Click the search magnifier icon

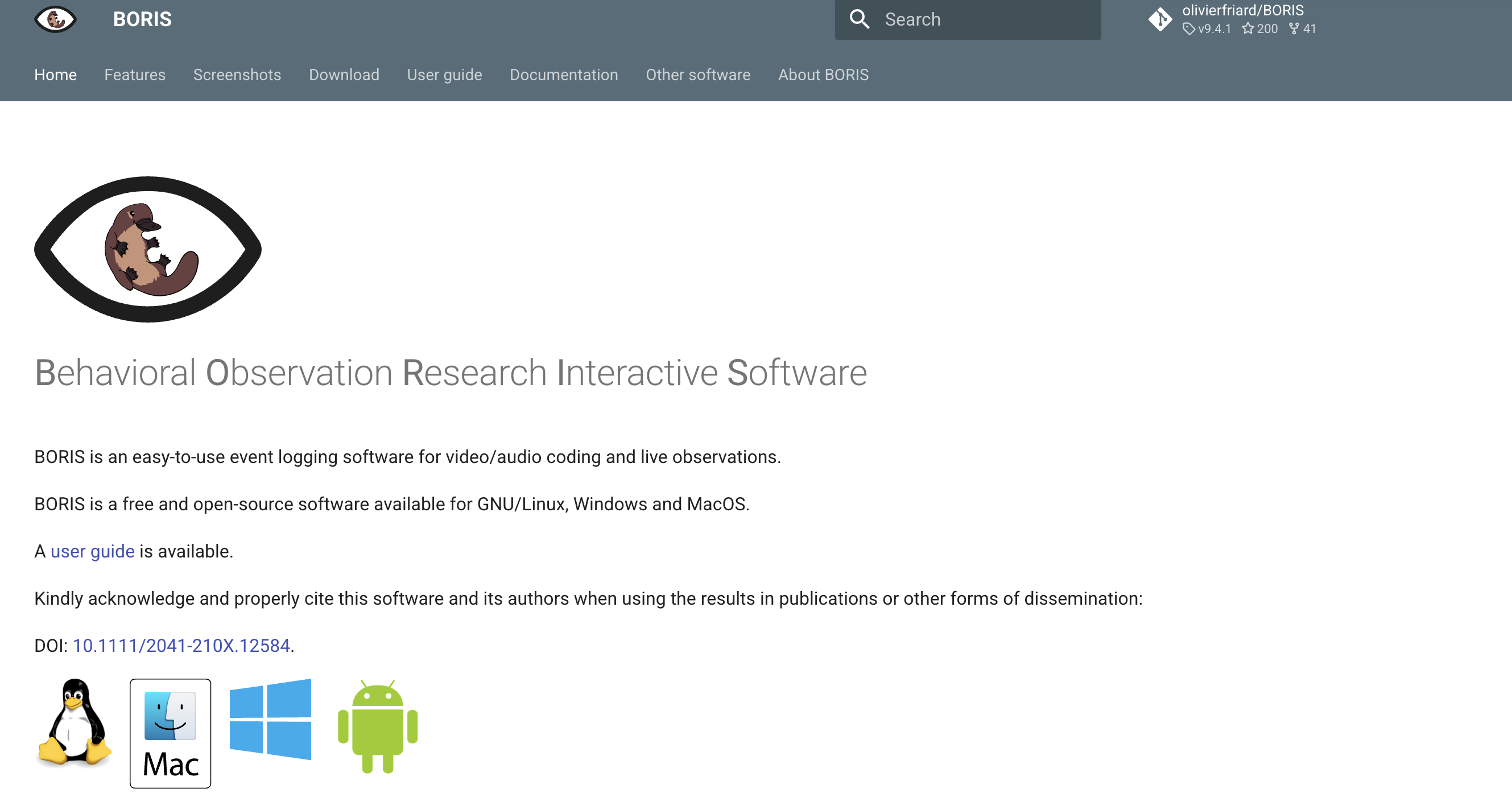860,19
